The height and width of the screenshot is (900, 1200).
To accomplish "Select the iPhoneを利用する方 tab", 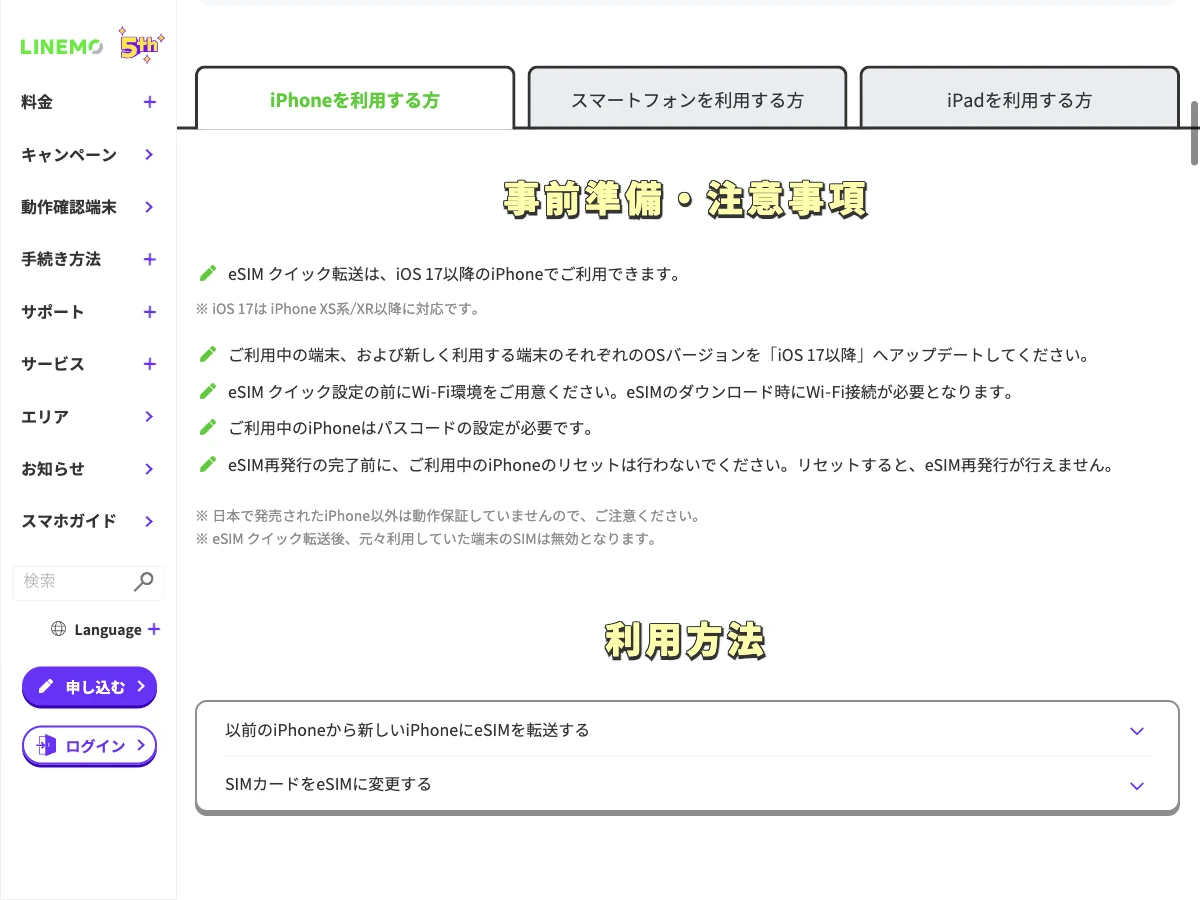I will pos(355,98).
